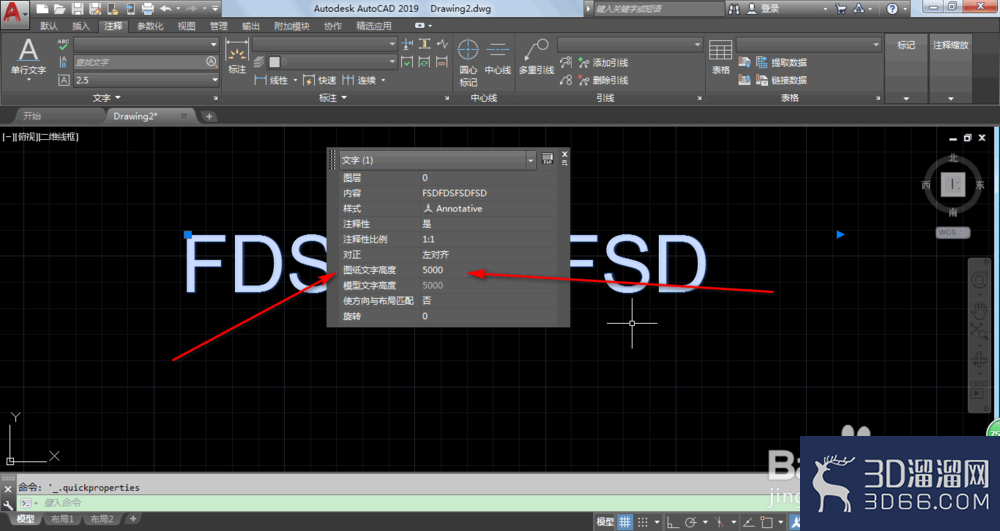Click the jogged dimension line icon

point(442,44)
